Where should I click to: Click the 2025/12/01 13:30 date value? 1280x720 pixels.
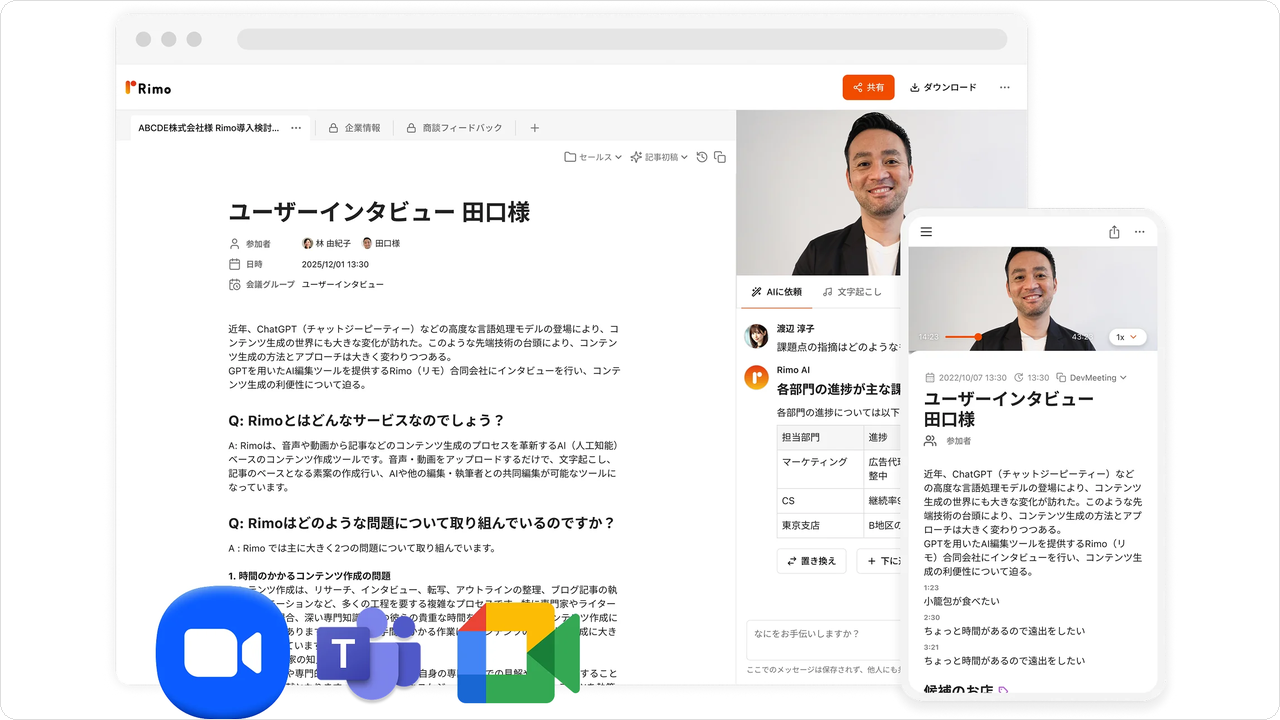point(335,264)
